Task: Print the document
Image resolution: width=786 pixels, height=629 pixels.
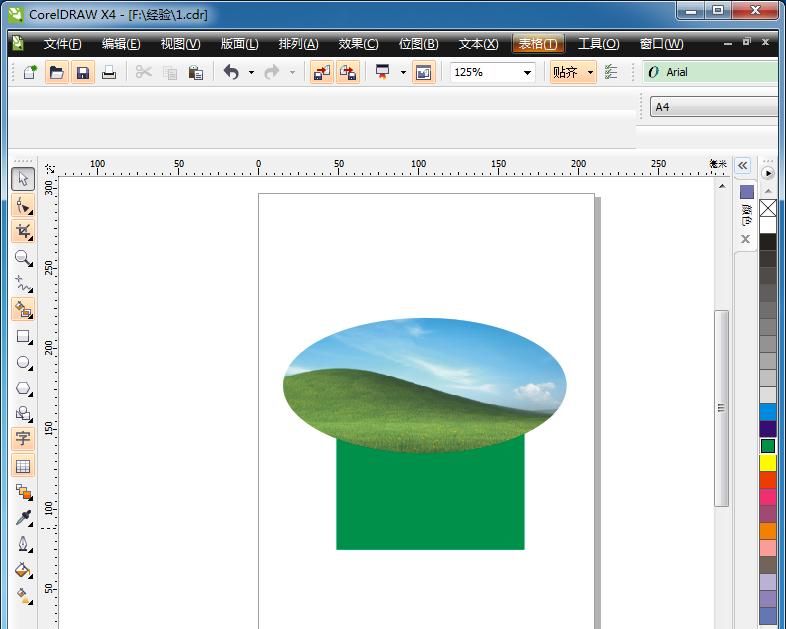Action: pos(109,73)
